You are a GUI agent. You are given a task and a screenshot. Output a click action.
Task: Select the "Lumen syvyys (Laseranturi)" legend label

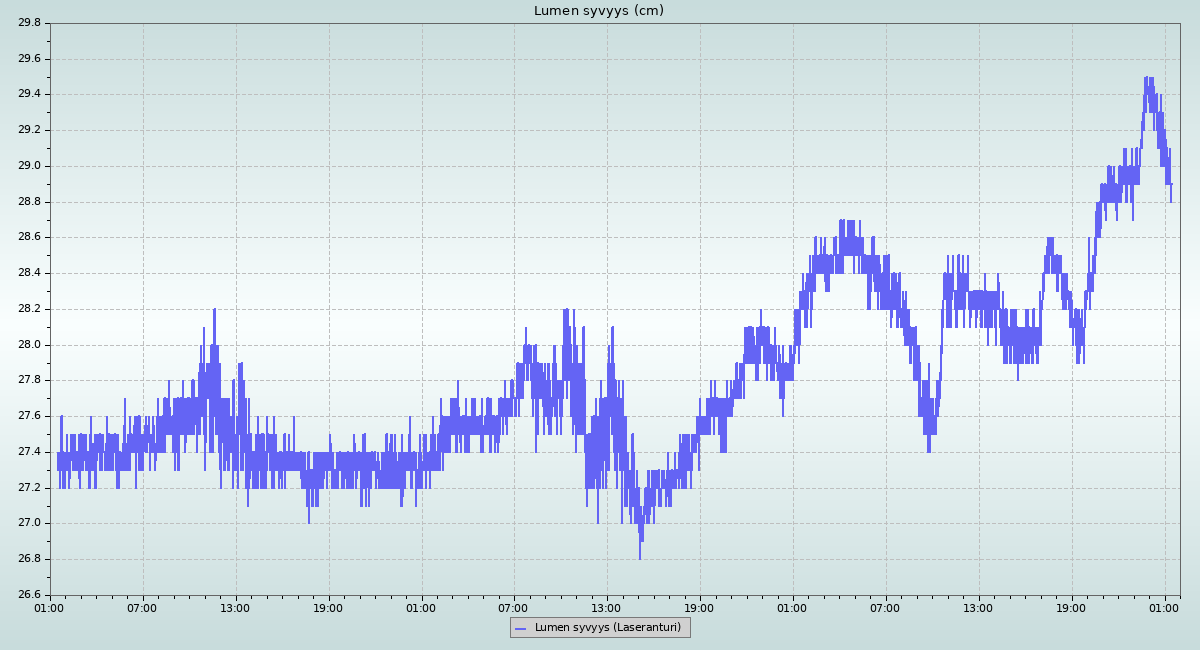pos(607,628)
